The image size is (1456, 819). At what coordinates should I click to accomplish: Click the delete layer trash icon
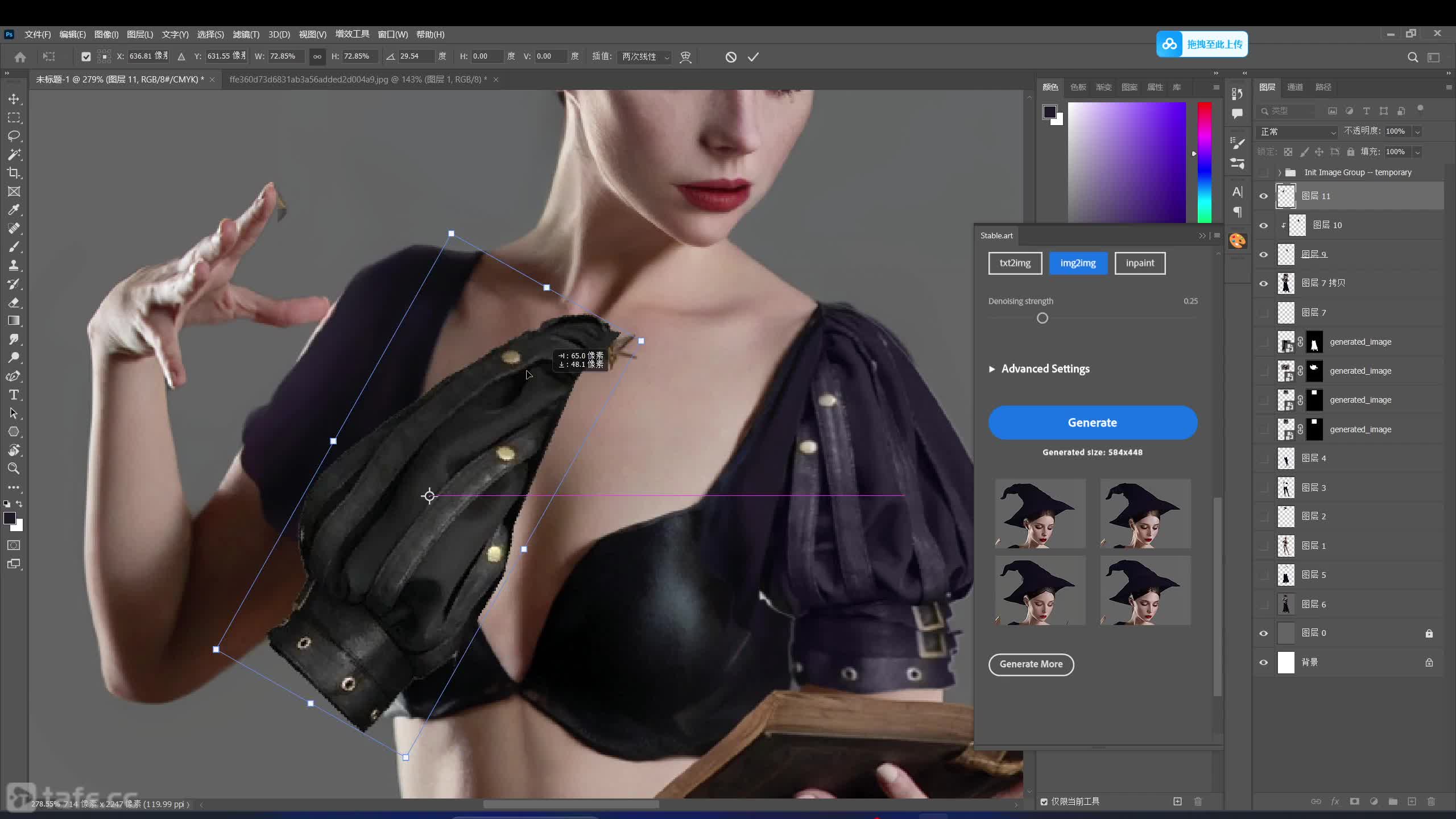1432,801
